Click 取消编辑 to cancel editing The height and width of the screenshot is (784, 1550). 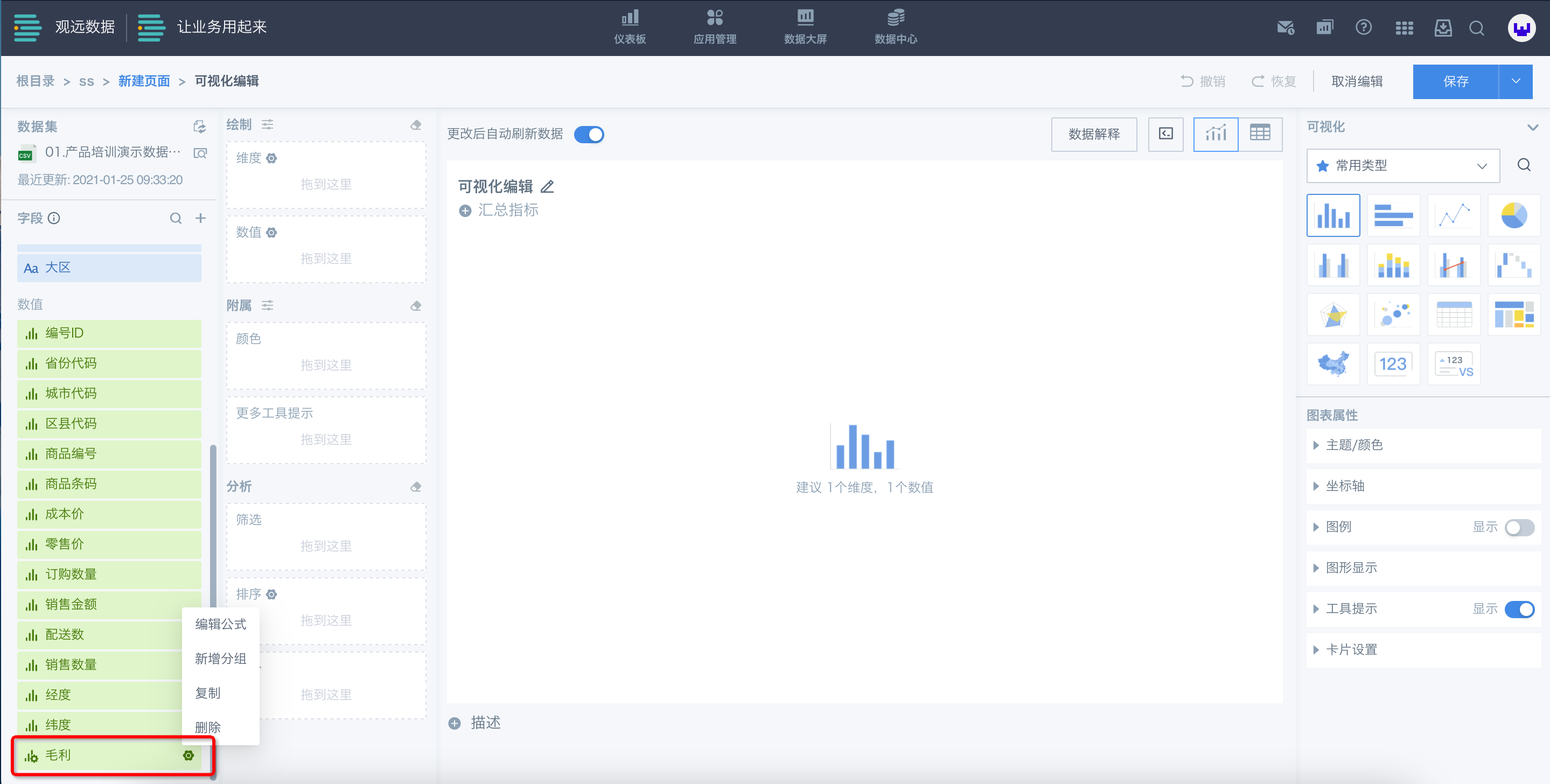coord(1356,81)
